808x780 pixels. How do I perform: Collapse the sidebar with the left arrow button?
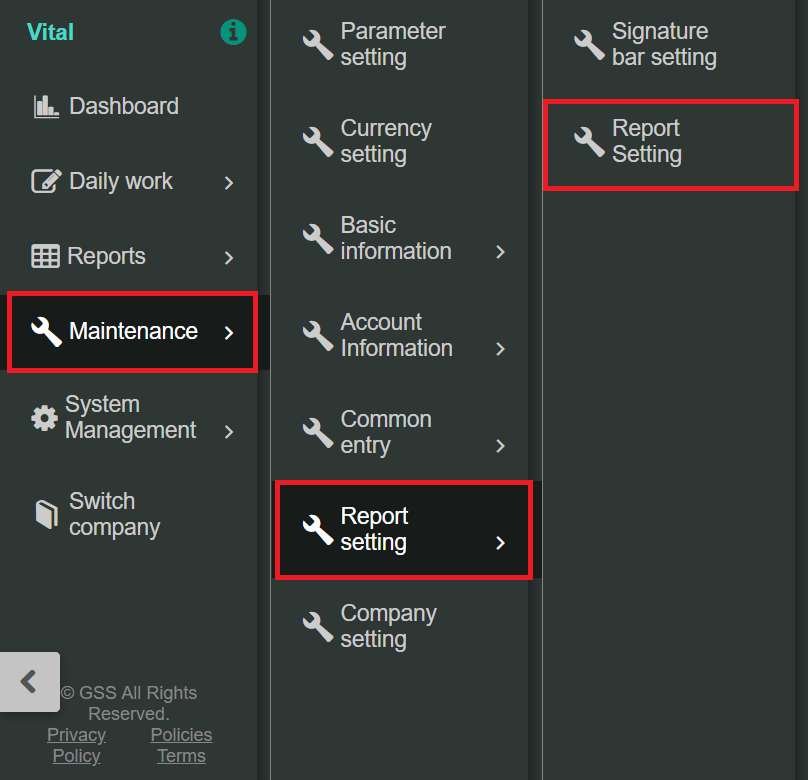(x=29, y=682)
